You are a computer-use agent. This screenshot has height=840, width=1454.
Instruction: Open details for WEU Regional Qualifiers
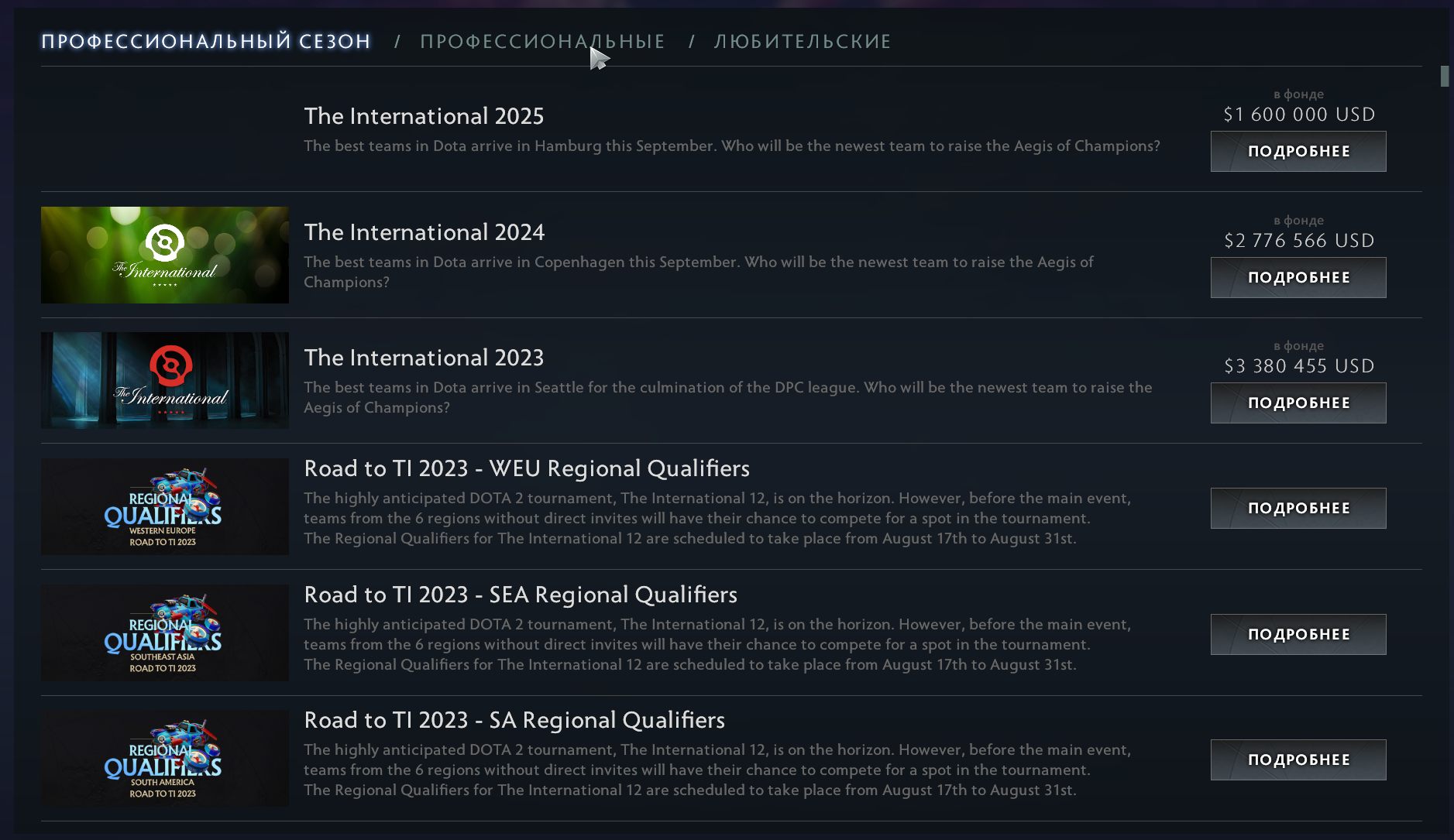click(x=1298, y=509)
